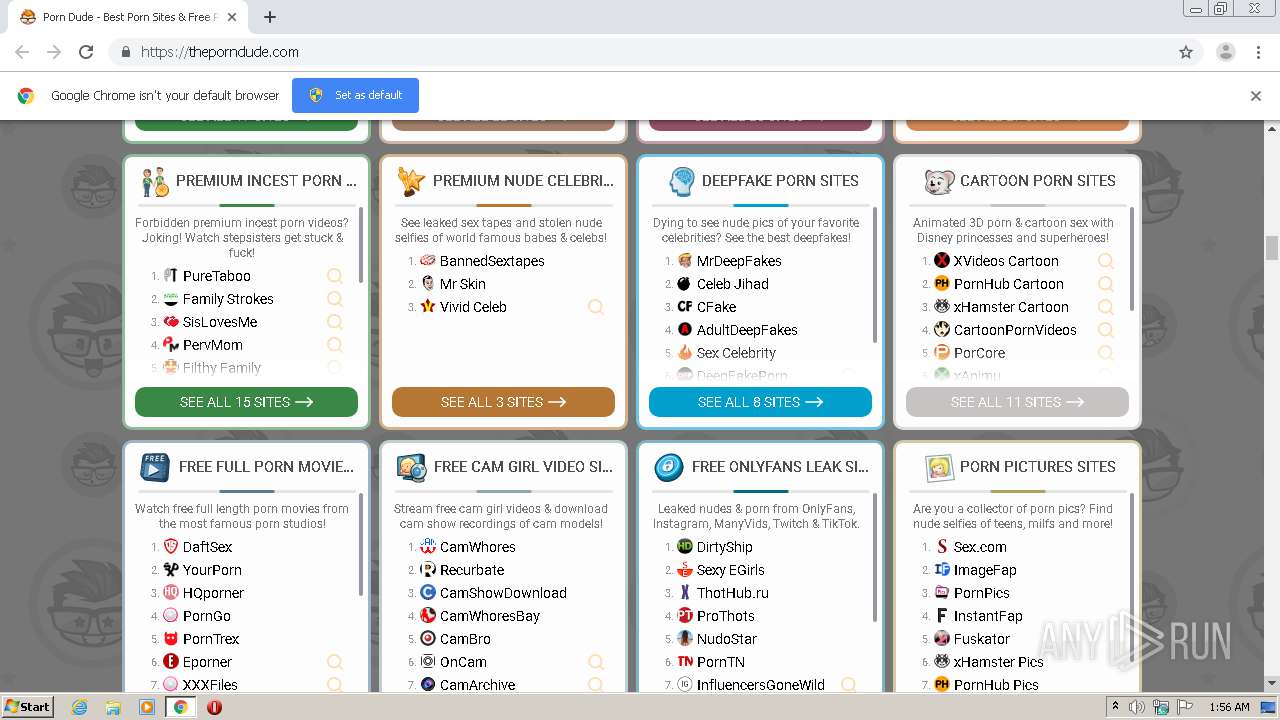This screenshot has height=720, width=1280.
Task: Click the Cartoon Porn Sites card scrollbar
Action: 1132,260
